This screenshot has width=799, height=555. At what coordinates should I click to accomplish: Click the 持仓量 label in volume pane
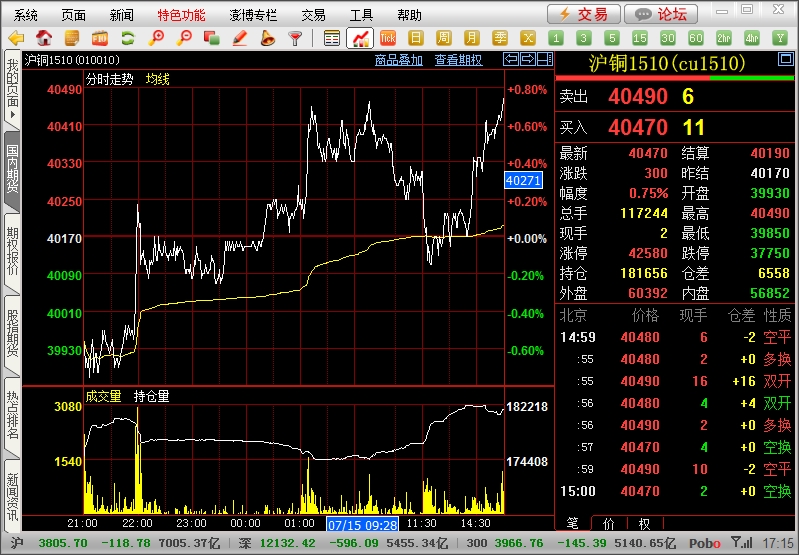(151, 397)
